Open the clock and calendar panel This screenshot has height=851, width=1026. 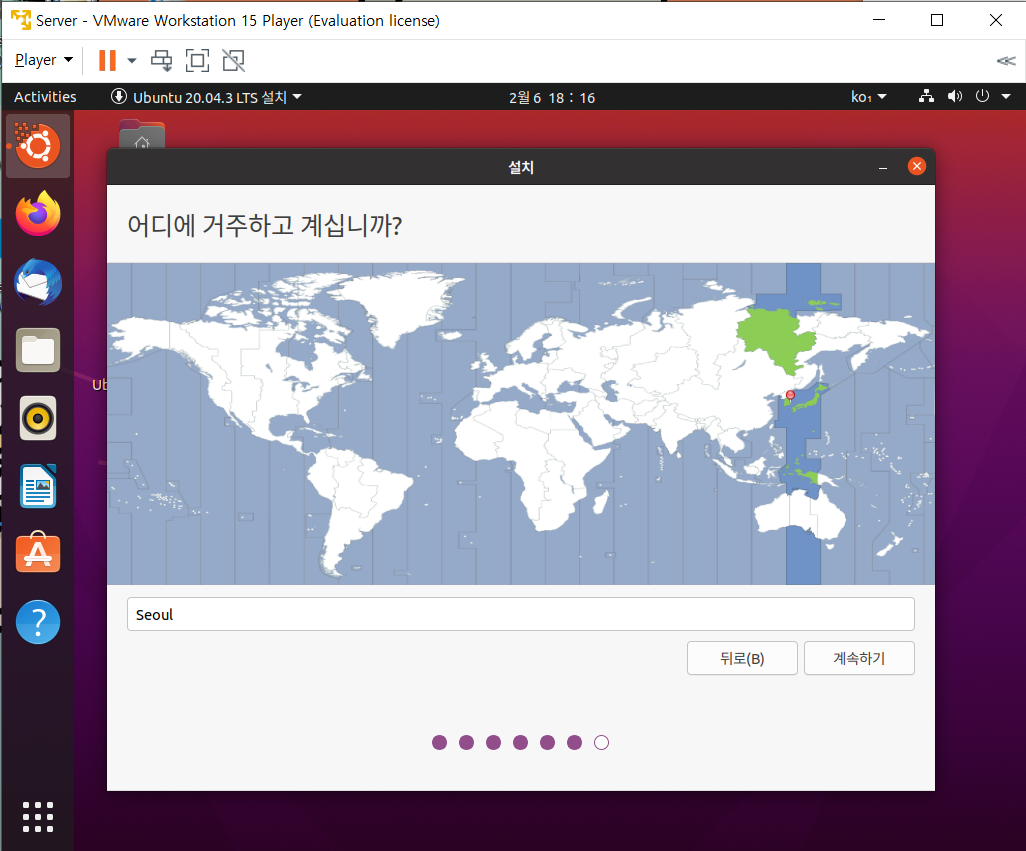[x=552, y=97]
